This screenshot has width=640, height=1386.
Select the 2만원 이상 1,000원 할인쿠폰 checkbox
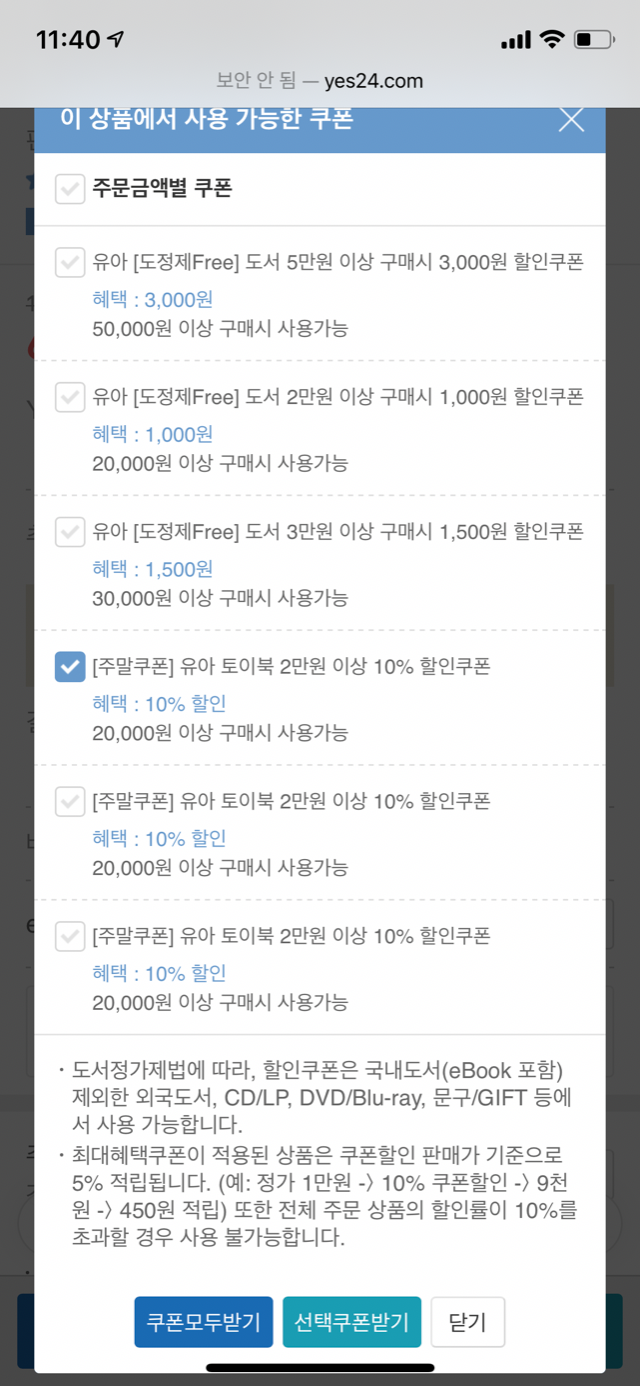pos(70,397)
